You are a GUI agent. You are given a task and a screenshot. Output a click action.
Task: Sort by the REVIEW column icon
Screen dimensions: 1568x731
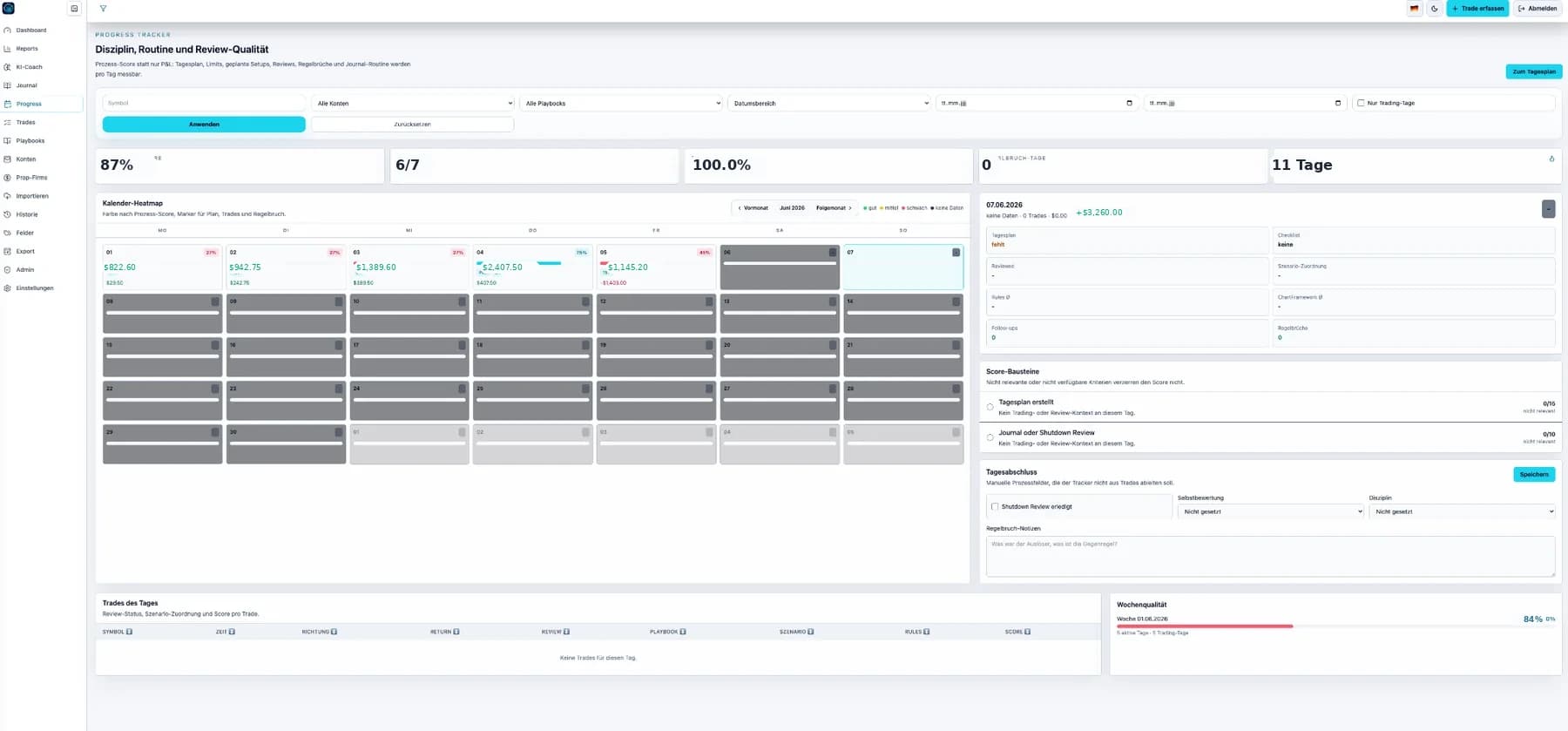point(566,632)
